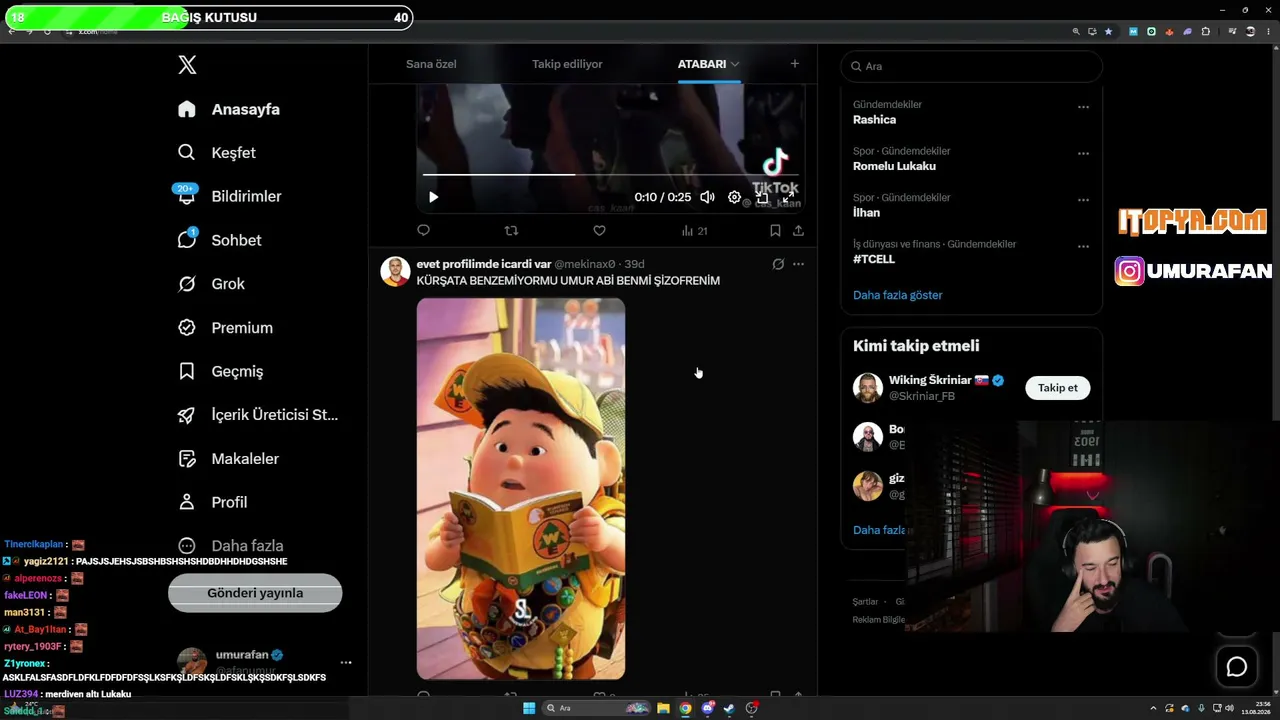Click the X logo in the sidebar

[x=187, y=65]
